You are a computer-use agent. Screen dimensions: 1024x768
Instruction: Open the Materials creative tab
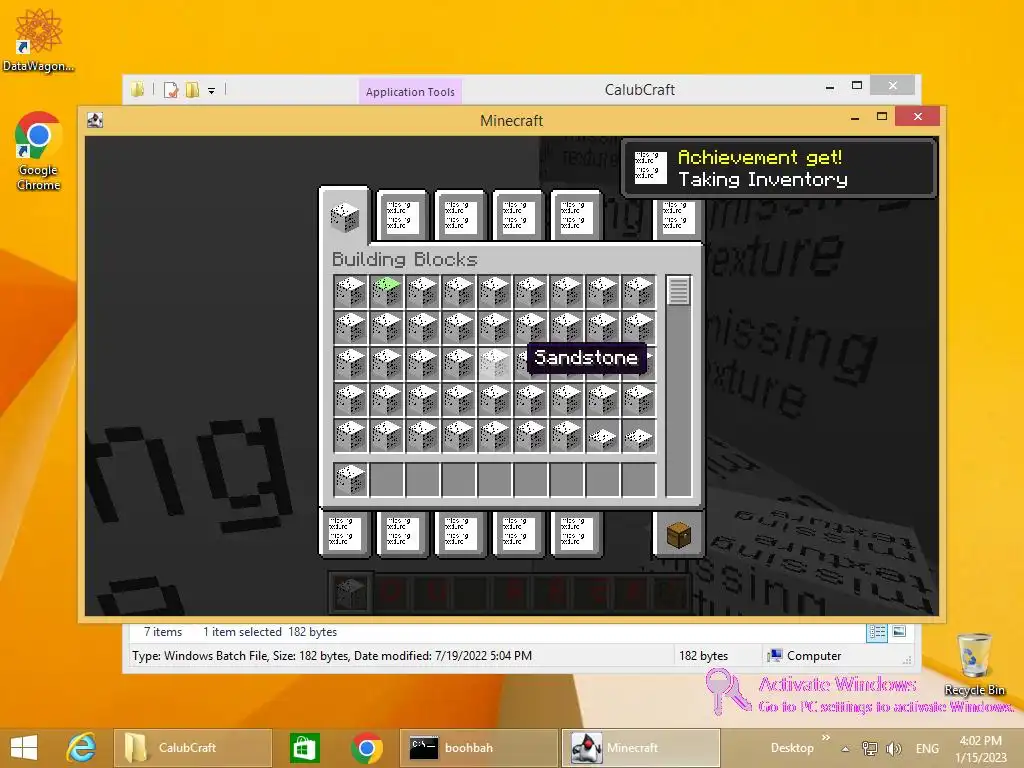576,533
